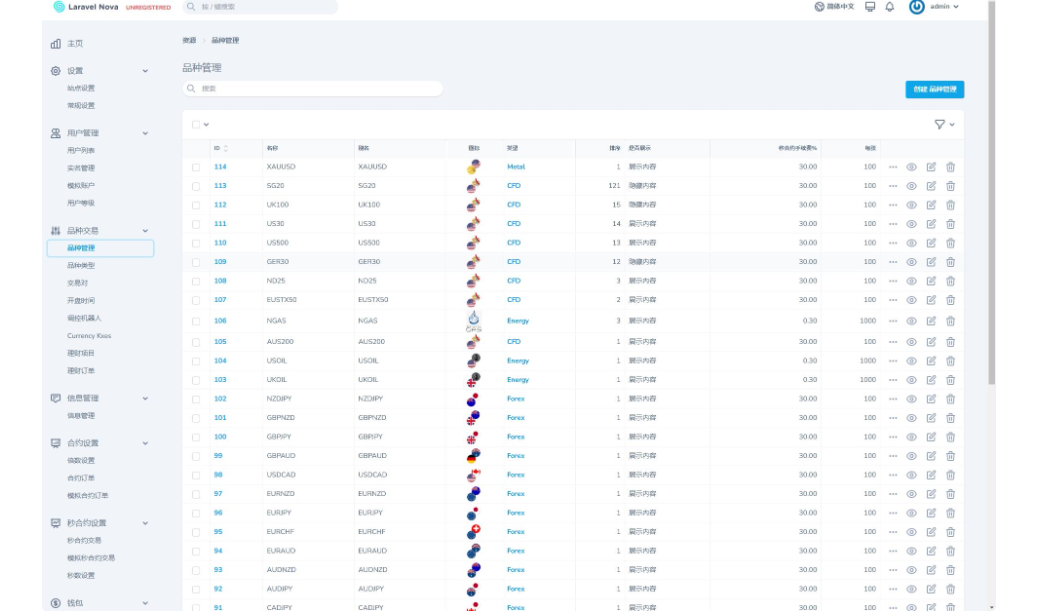1039x611 pixels.
Task: Tick the checkbox for row 109 GER30
Action: click(196, 262)
